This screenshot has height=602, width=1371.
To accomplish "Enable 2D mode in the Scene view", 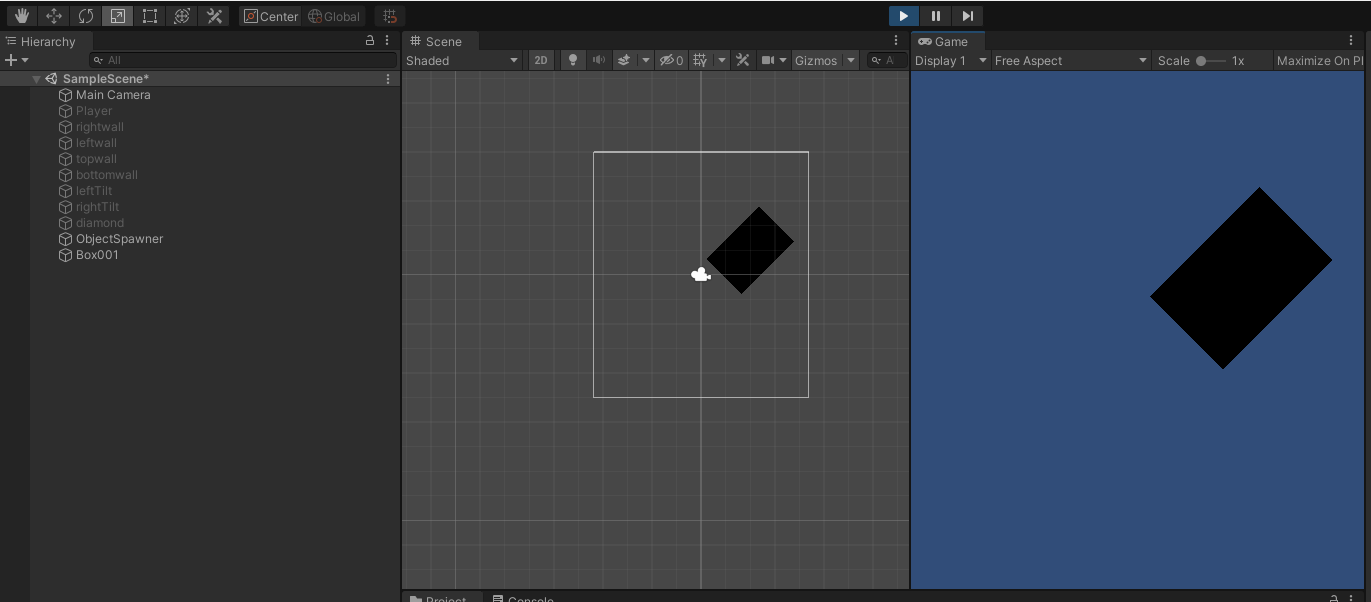I will coord(540,60).
